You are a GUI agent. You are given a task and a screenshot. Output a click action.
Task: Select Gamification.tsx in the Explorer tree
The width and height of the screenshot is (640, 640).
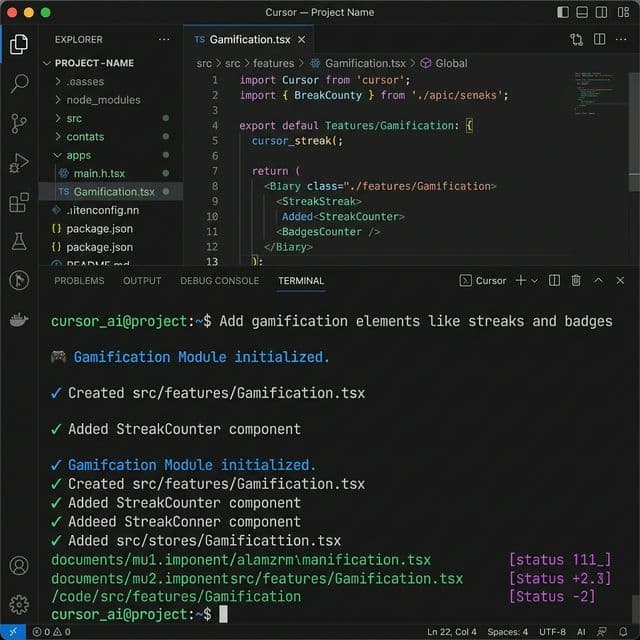(111, 192)
